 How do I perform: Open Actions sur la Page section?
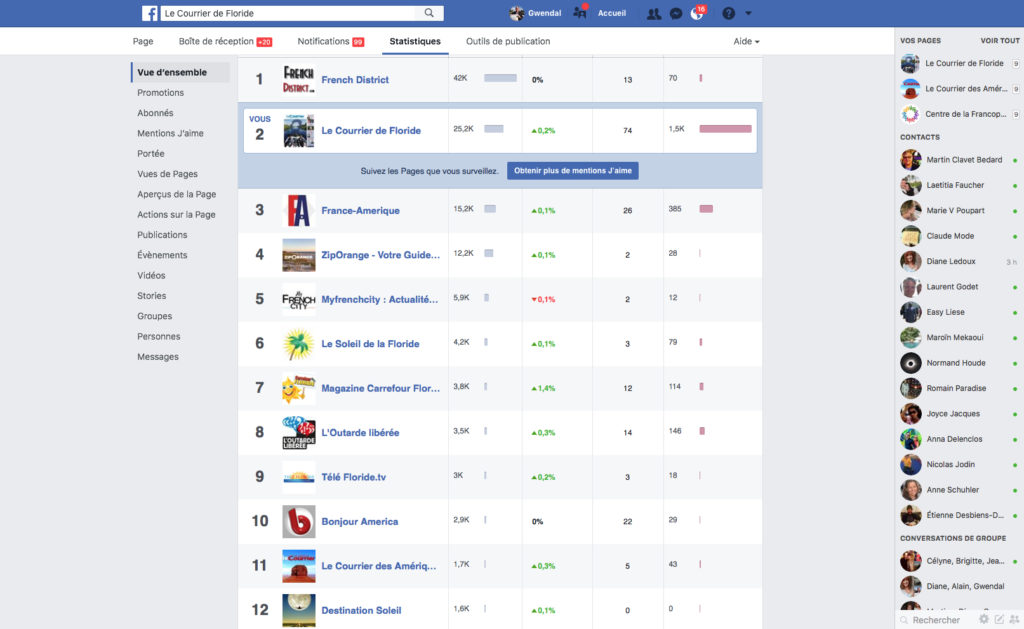pos(176,214)
